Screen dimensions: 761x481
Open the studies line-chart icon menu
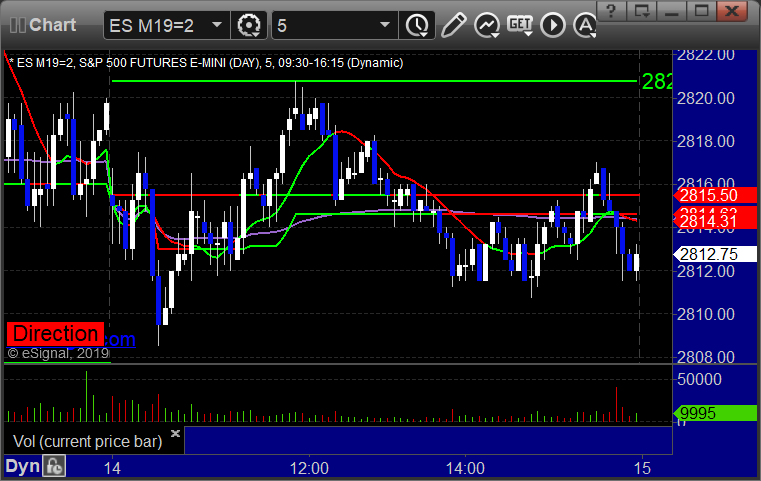487,25
